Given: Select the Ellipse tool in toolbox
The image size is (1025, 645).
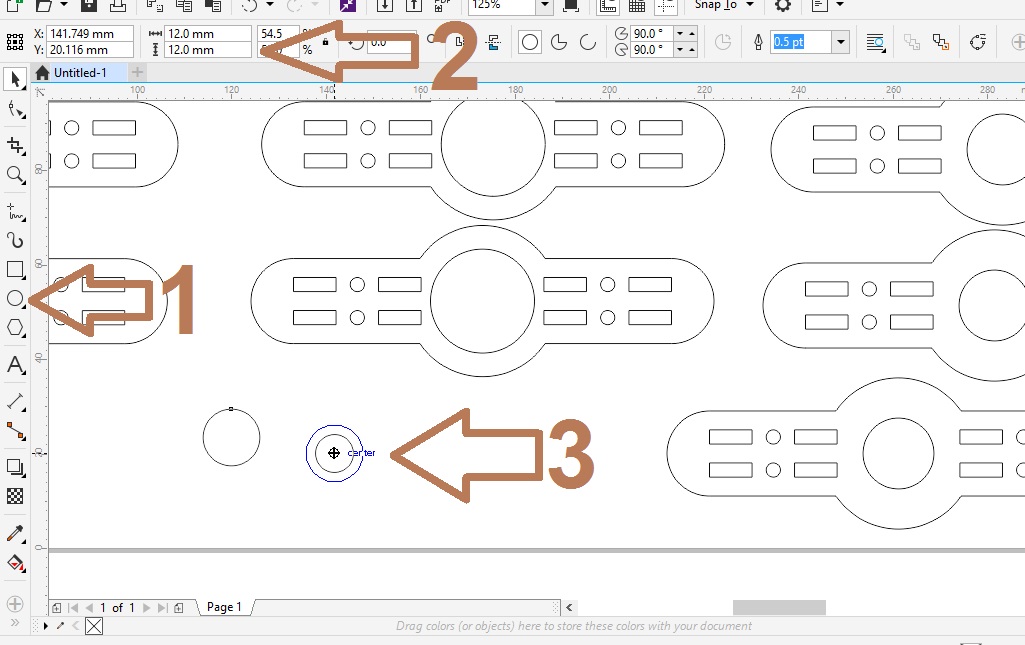Looking at the screenshot, I should tap(15, 299).
